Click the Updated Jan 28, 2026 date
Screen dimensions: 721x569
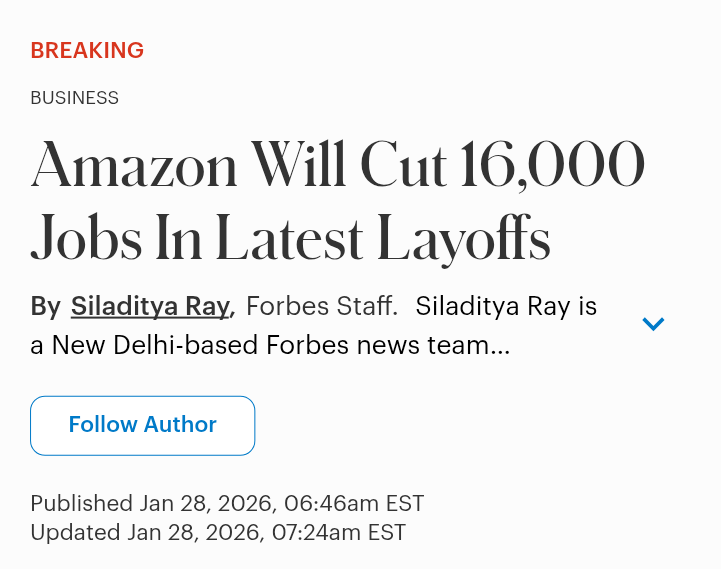[148, 532]
